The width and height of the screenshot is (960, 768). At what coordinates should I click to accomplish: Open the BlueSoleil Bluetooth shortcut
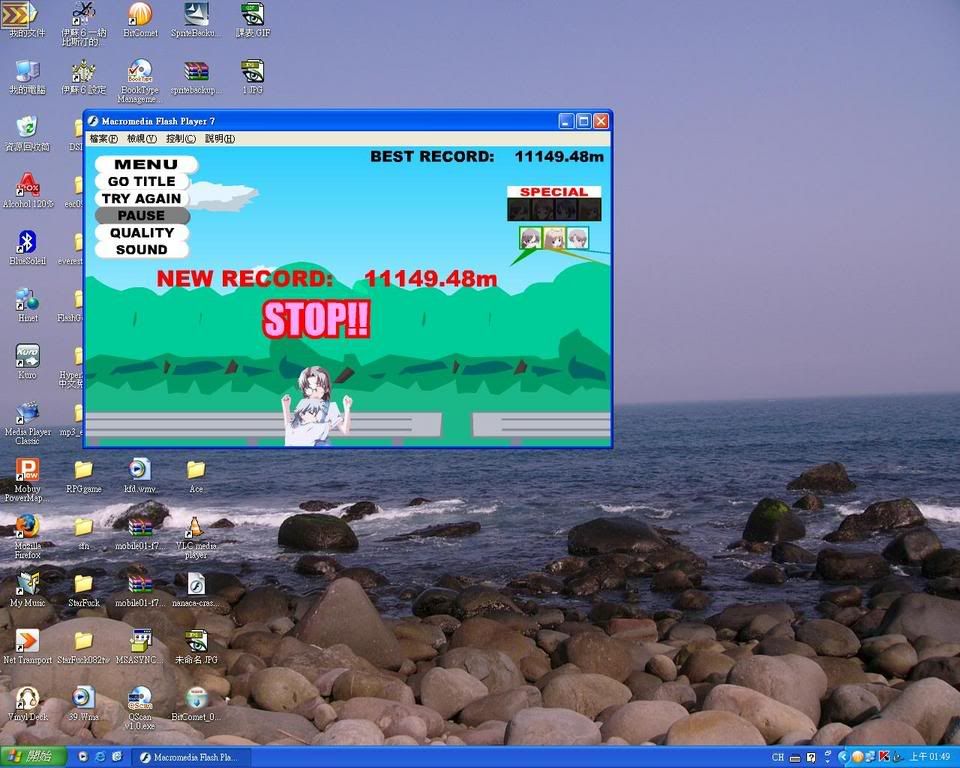[27, 247]
